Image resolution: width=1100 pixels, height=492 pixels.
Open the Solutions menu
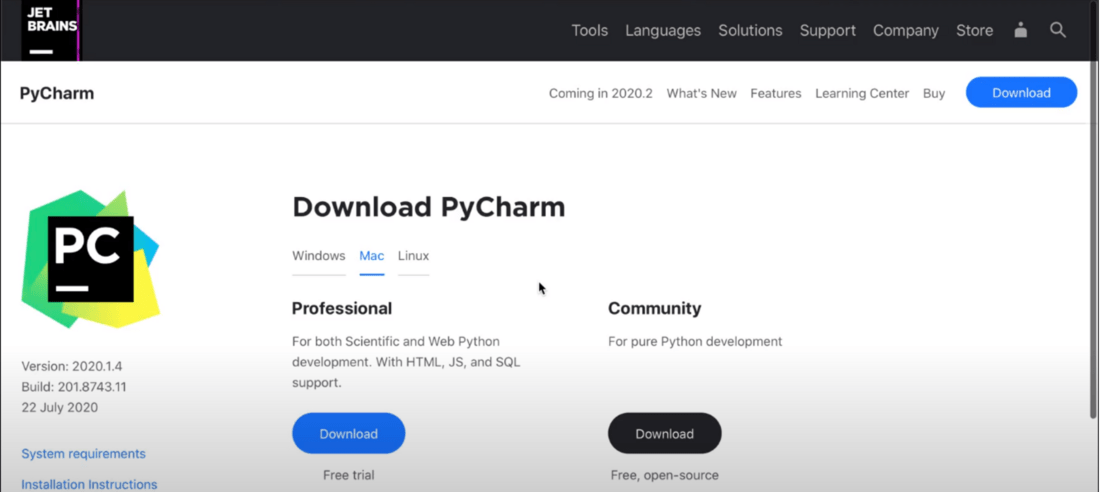(750, 31)
